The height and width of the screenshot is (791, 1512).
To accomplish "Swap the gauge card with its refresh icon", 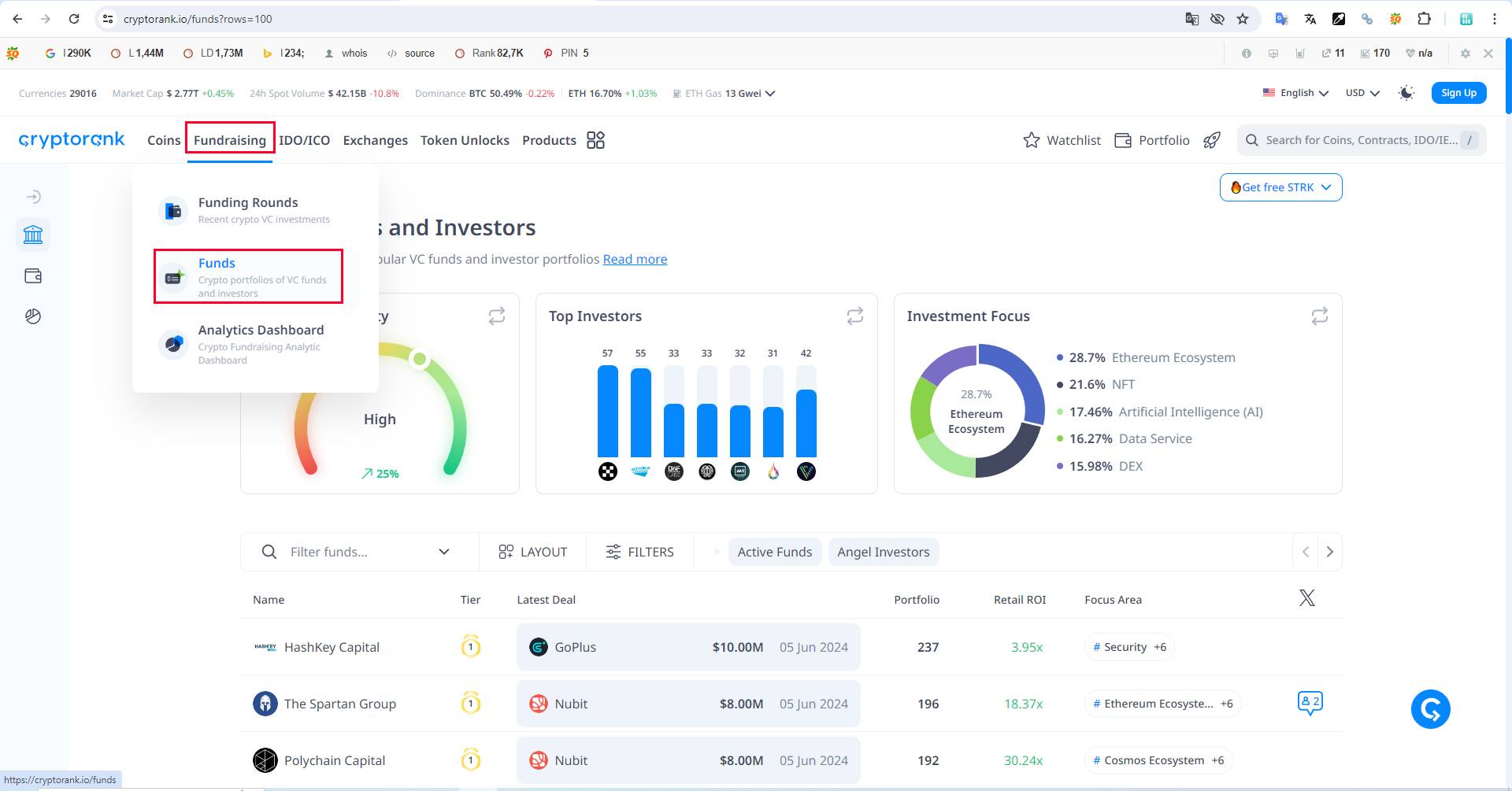I will point(497,316).
